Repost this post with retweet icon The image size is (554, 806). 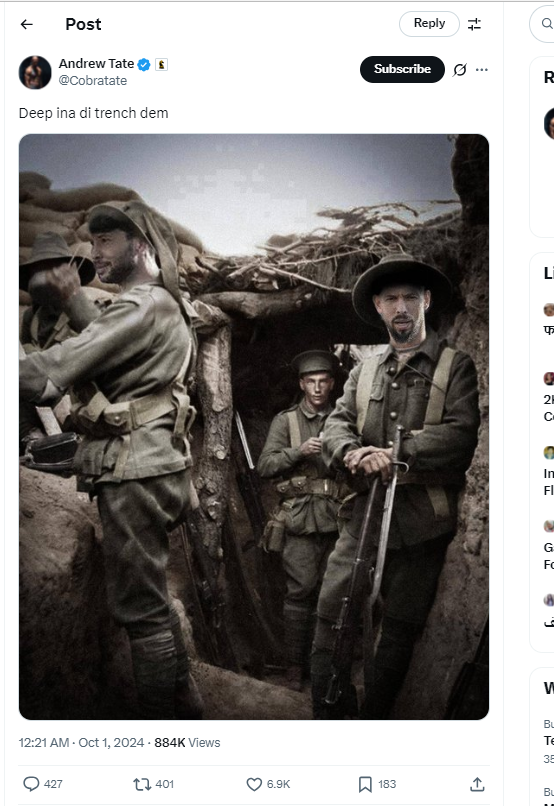(141, 784)
